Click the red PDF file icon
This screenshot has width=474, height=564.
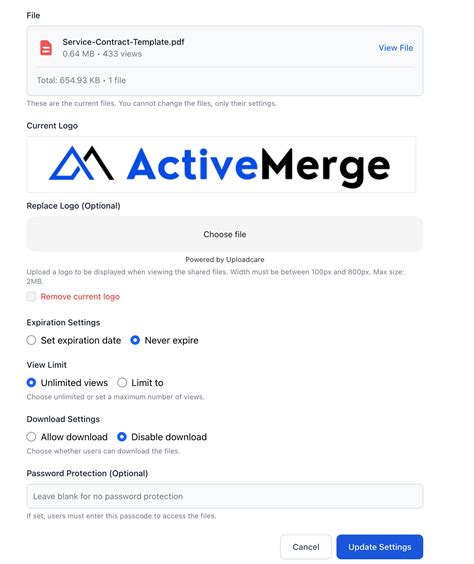46,48
